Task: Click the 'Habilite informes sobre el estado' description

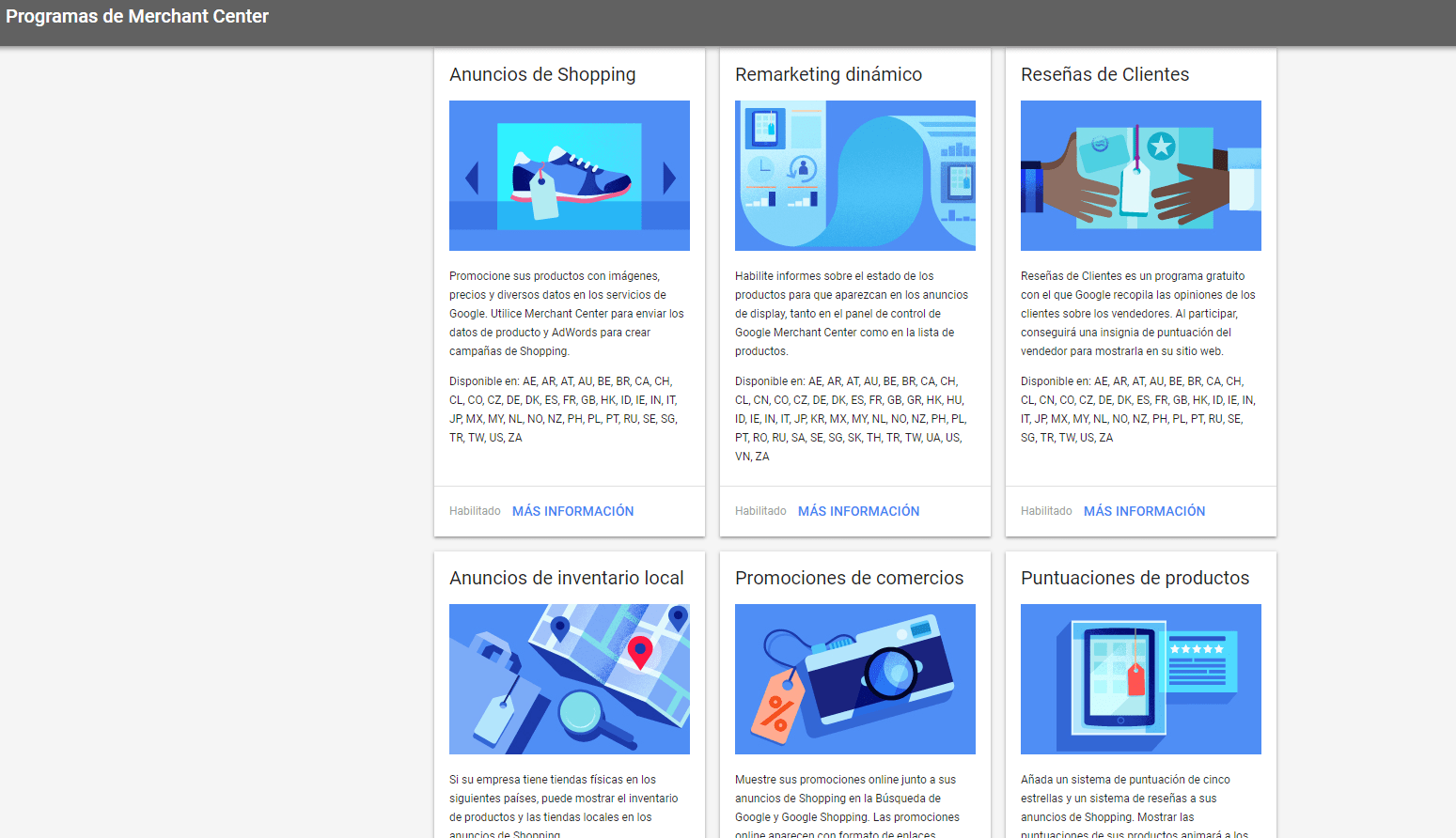Action: pos(852,314)
